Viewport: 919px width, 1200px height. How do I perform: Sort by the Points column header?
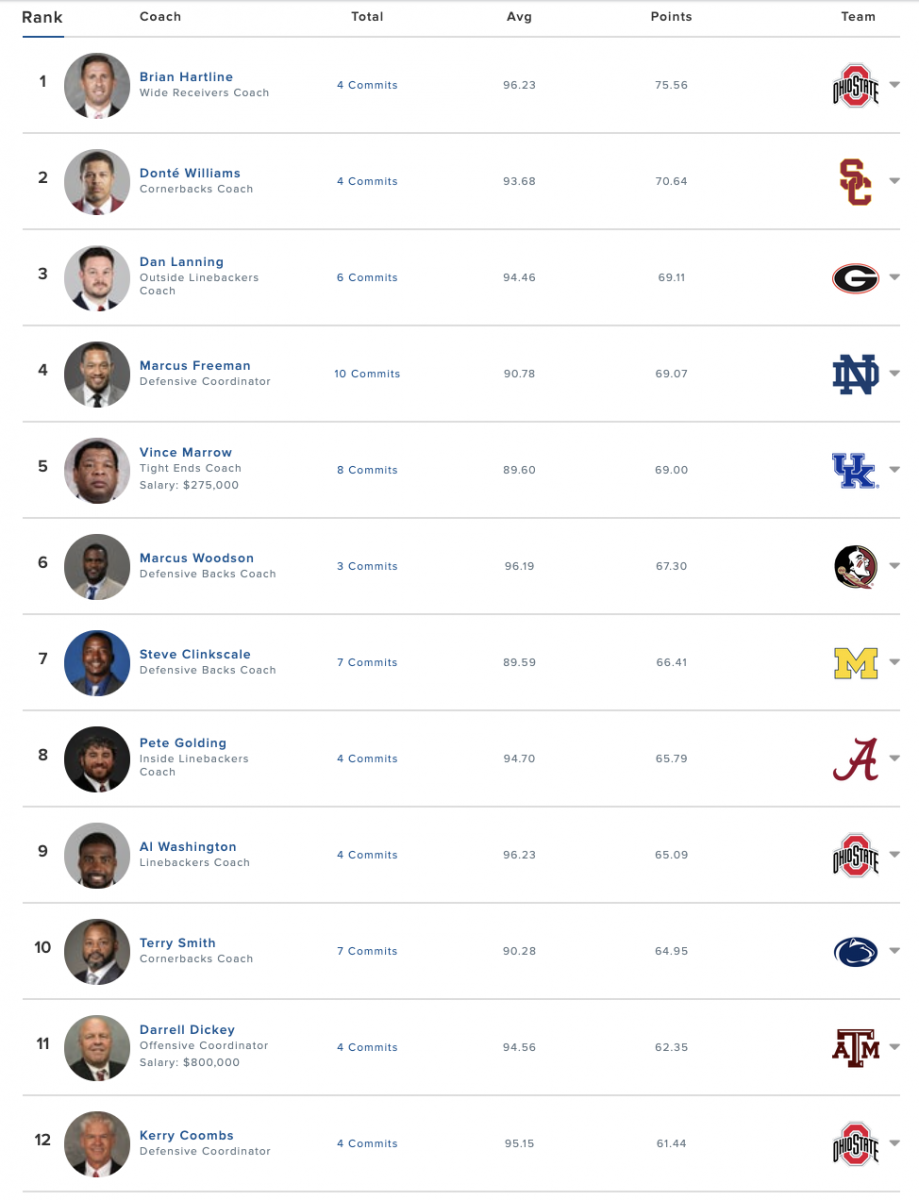click(x=670, y=17)
